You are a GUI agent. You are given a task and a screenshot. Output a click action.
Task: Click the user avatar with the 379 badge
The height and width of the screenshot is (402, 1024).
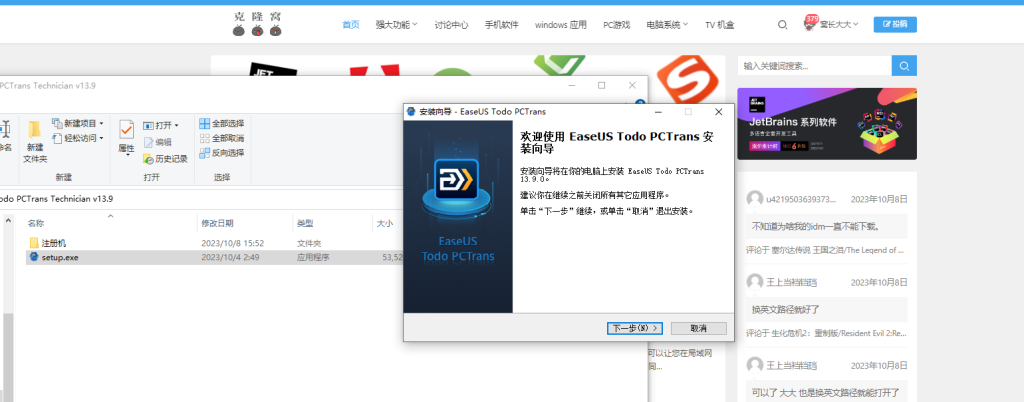(810, 24)
